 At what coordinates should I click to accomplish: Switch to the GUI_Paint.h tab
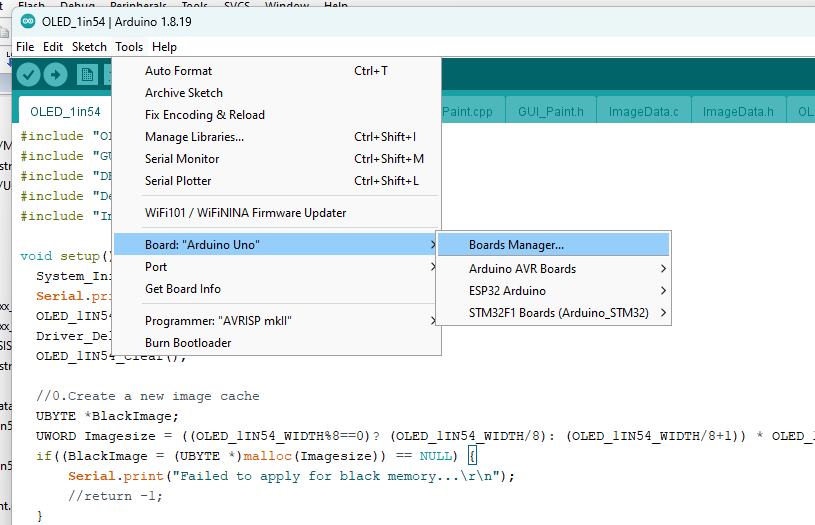[x=550, y=112]
